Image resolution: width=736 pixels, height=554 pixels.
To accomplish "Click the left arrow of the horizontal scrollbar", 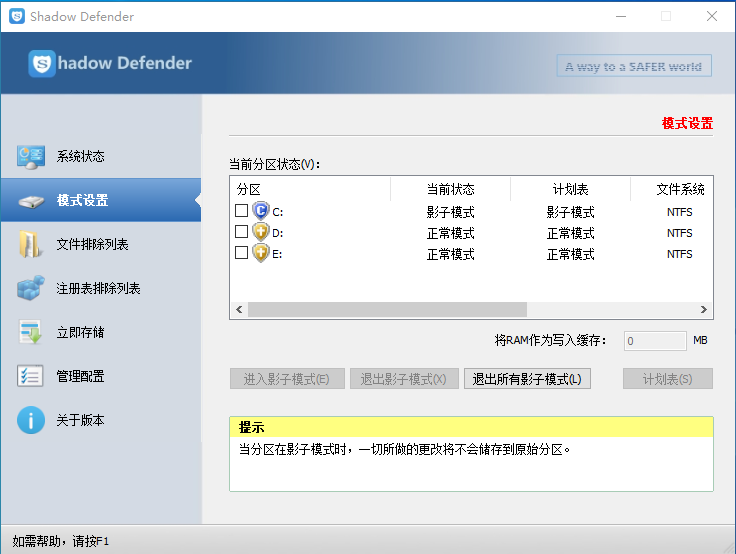I will click(x=239, y=309).
